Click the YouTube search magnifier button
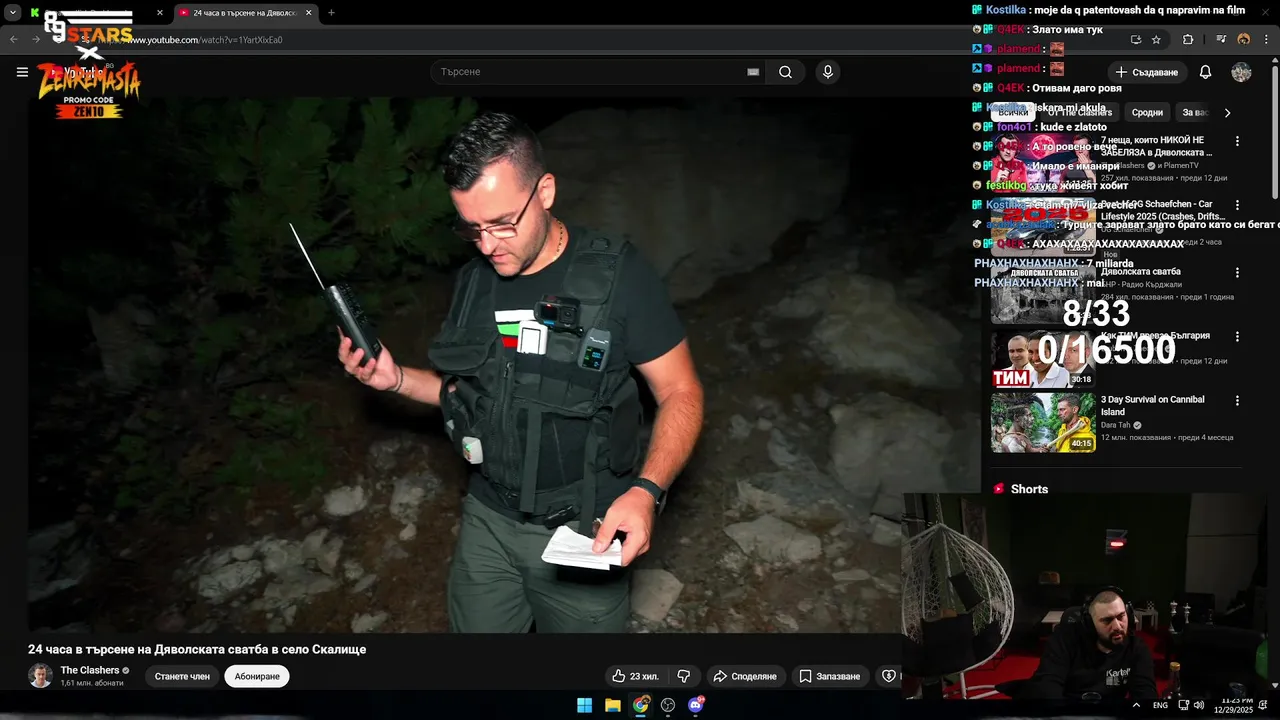 click(x=786, y=72)
